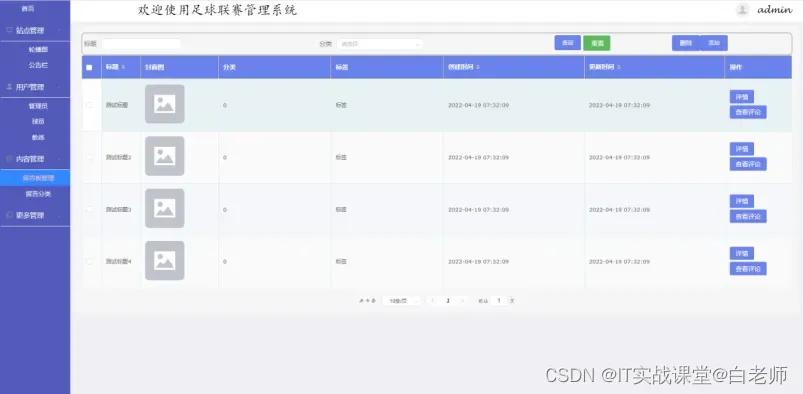Focus the go-to page number input

tap(499, 301)
